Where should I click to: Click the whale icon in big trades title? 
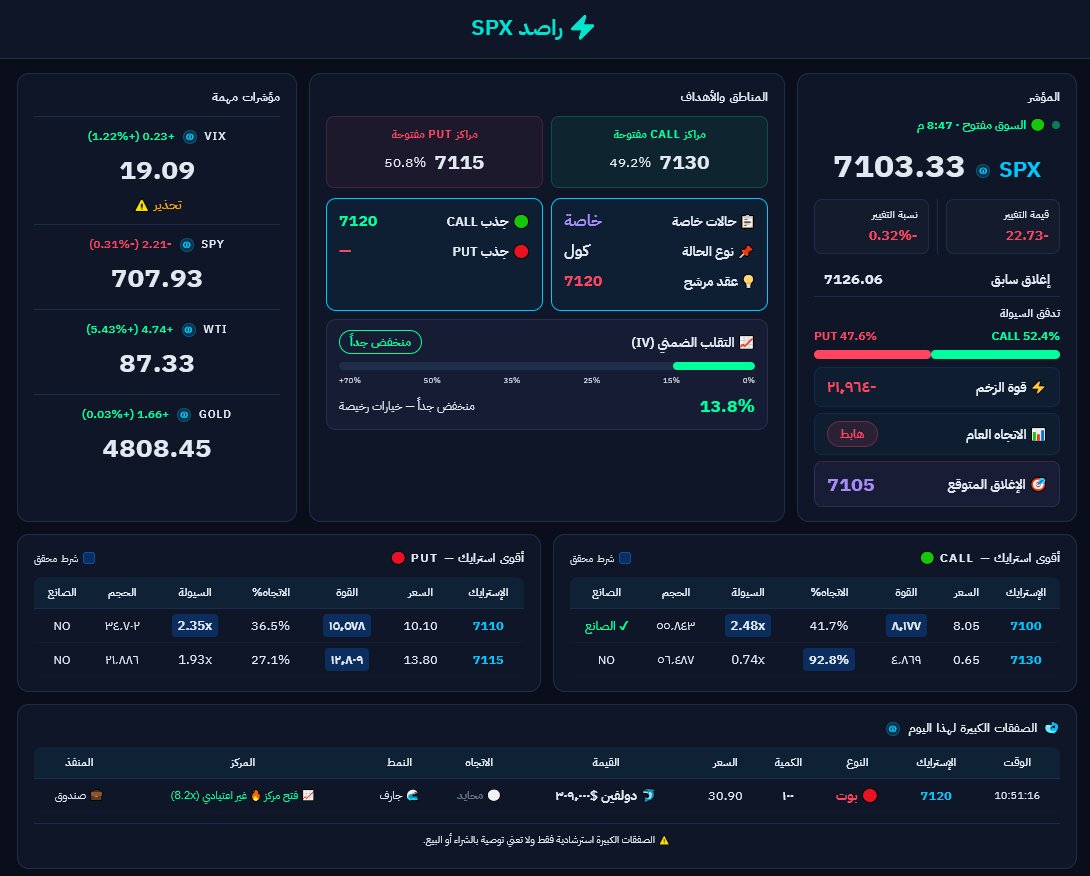[1052, 728]
